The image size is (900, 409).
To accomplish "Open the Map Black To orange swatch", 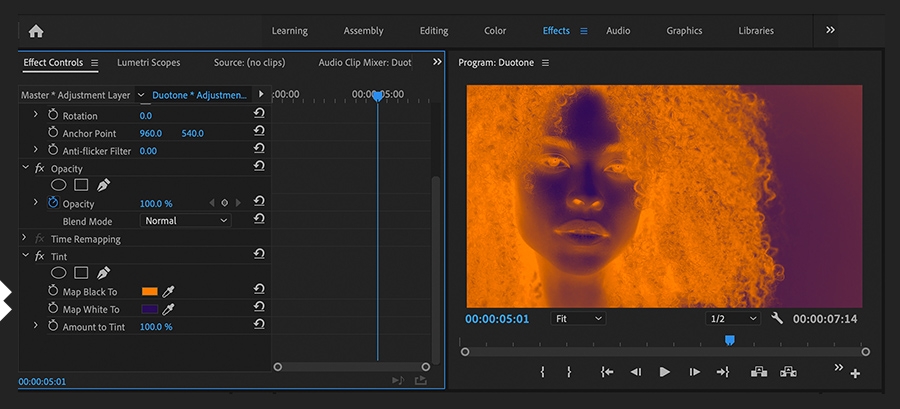I will pyautogui.click(x=150, y=291).
